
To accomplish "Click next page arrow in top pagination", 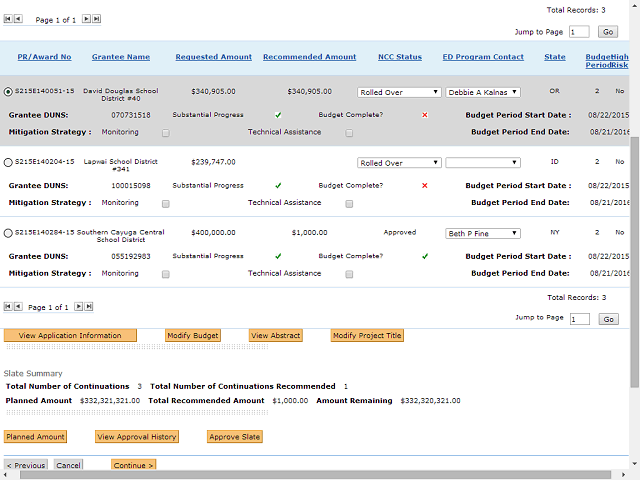I will (x=86, y=19).
